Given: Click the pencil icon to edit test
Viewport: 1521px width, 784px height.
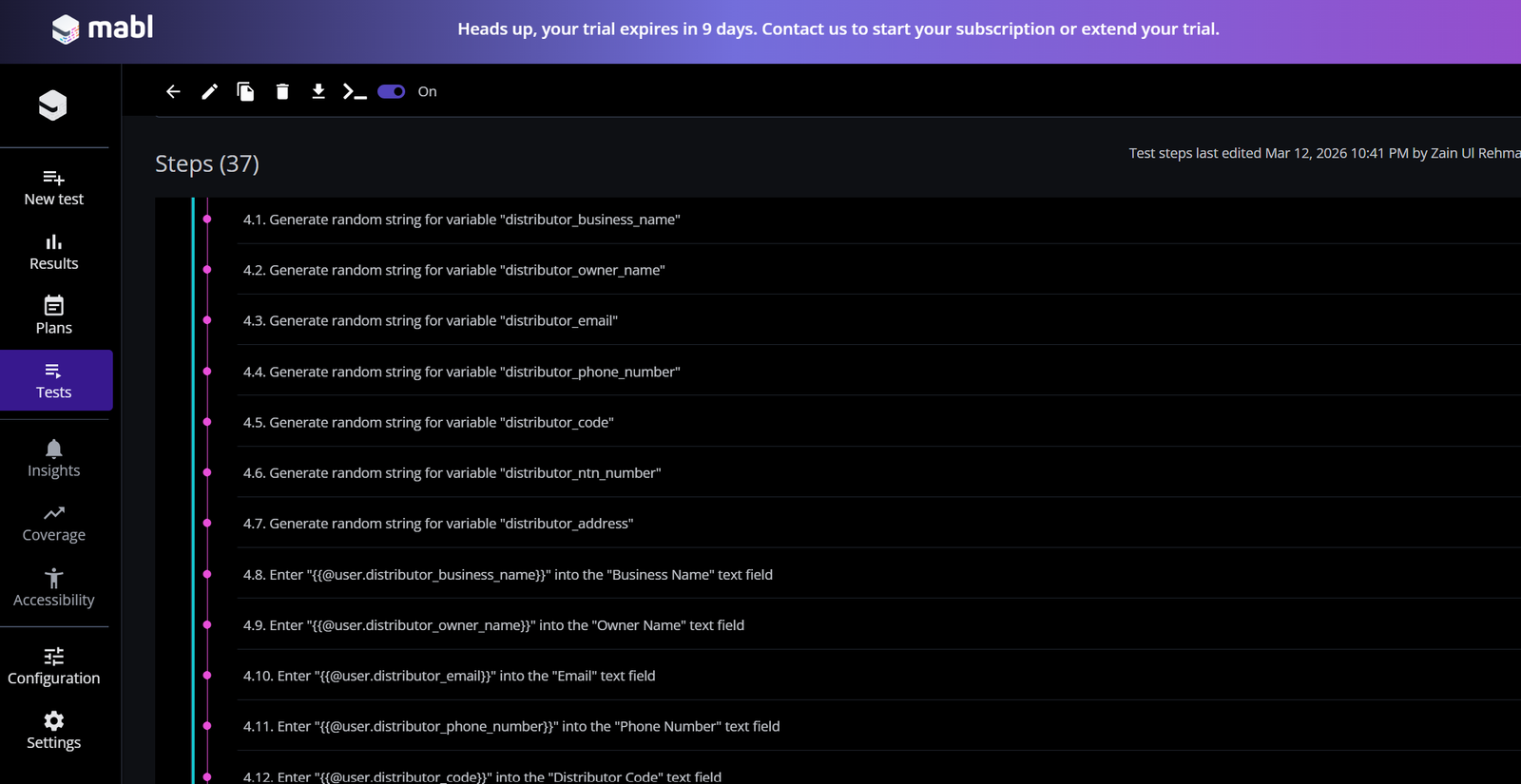Looking at the screenshot, I should (x=209, y=91).
